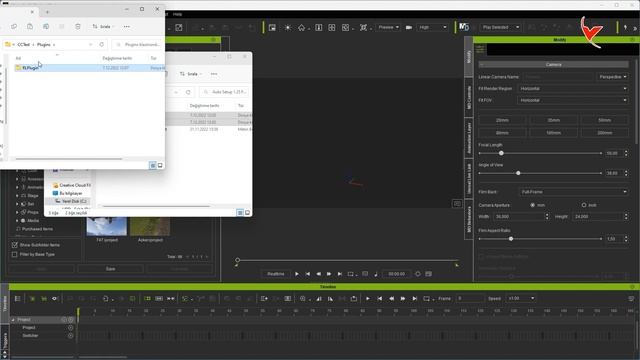Click the camera icon beside the High dropdown
Image resolution: width=640 pixels, height=360 pixels.
pyautogui.click(x=409, y=27)
